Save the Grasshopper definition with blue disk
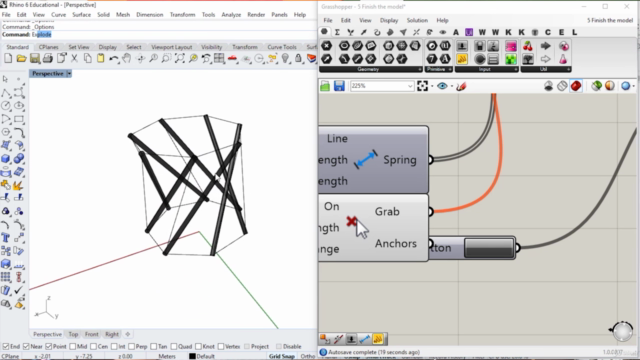 339,86
